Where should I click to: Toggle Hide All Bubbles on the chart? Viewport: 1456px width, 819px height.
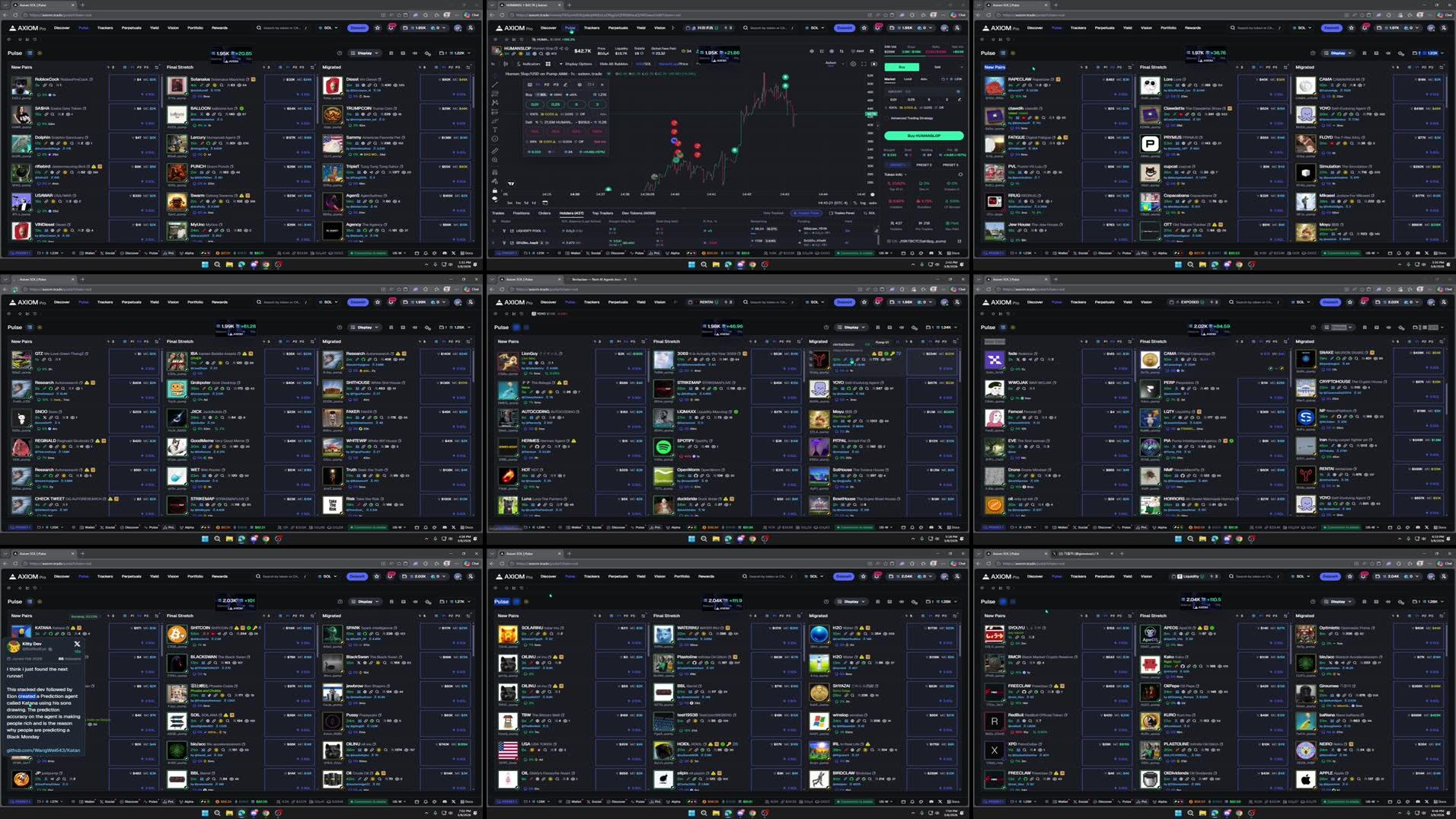pos(614,64)
